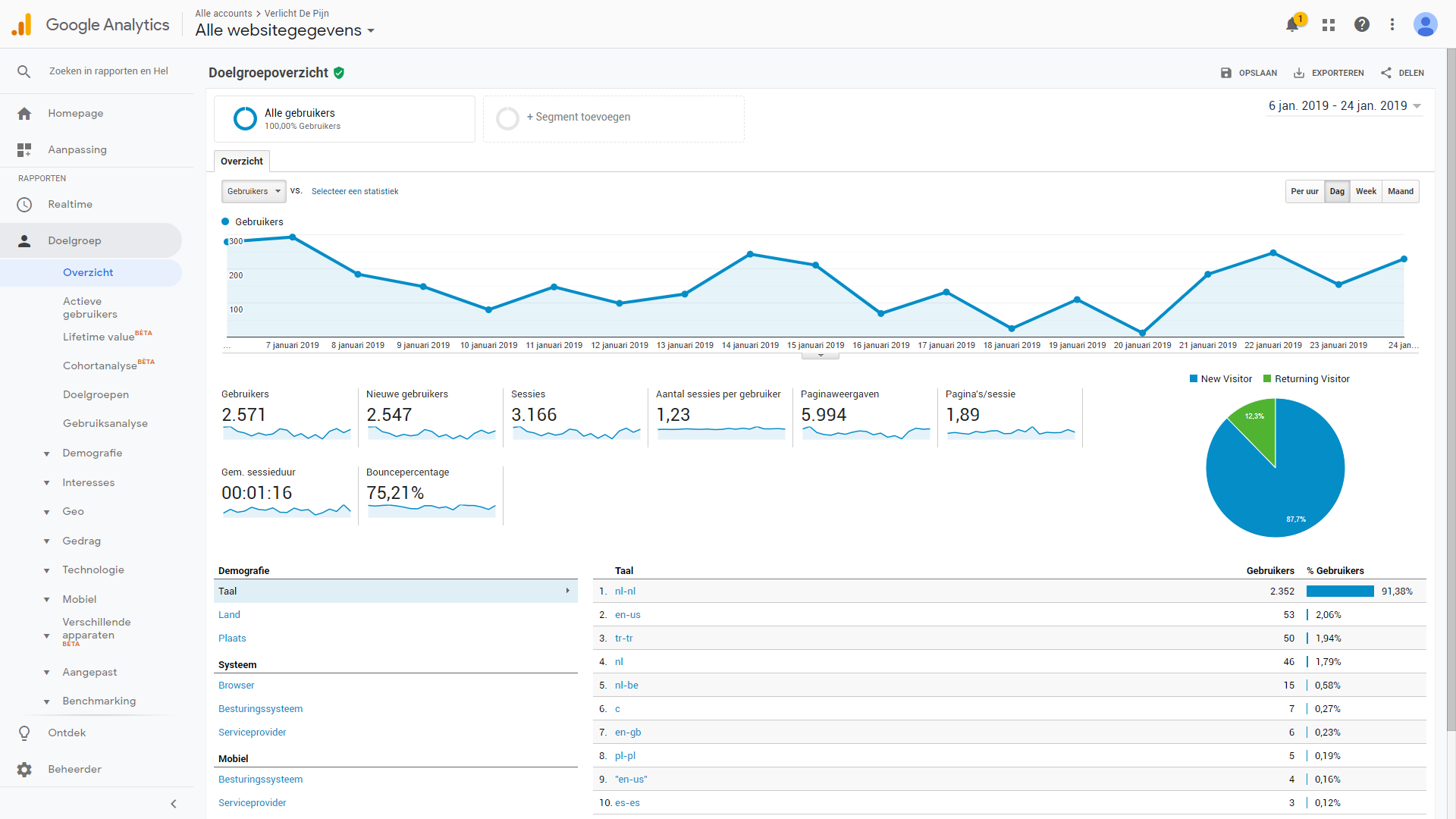Image resolution: width=1456 pixels, height=819 pixels.
Task: Open the Alle websitegegevens view dropdown
Action: (x=285, y=30)
